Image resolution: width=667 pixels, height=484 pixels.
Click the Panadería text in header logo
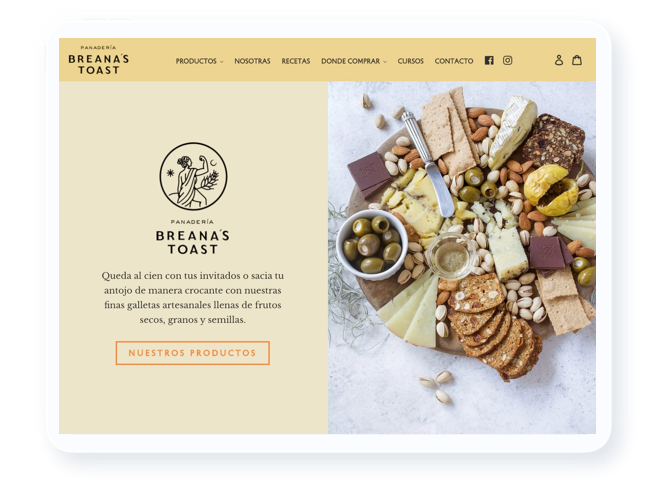click(98, 48)
